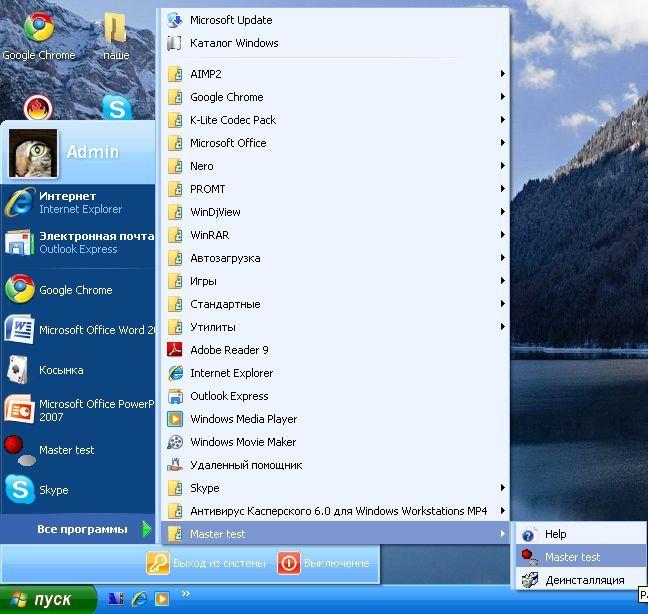
Task: Launch Google Chrome from Start menu list
Action: pos(78,290)
